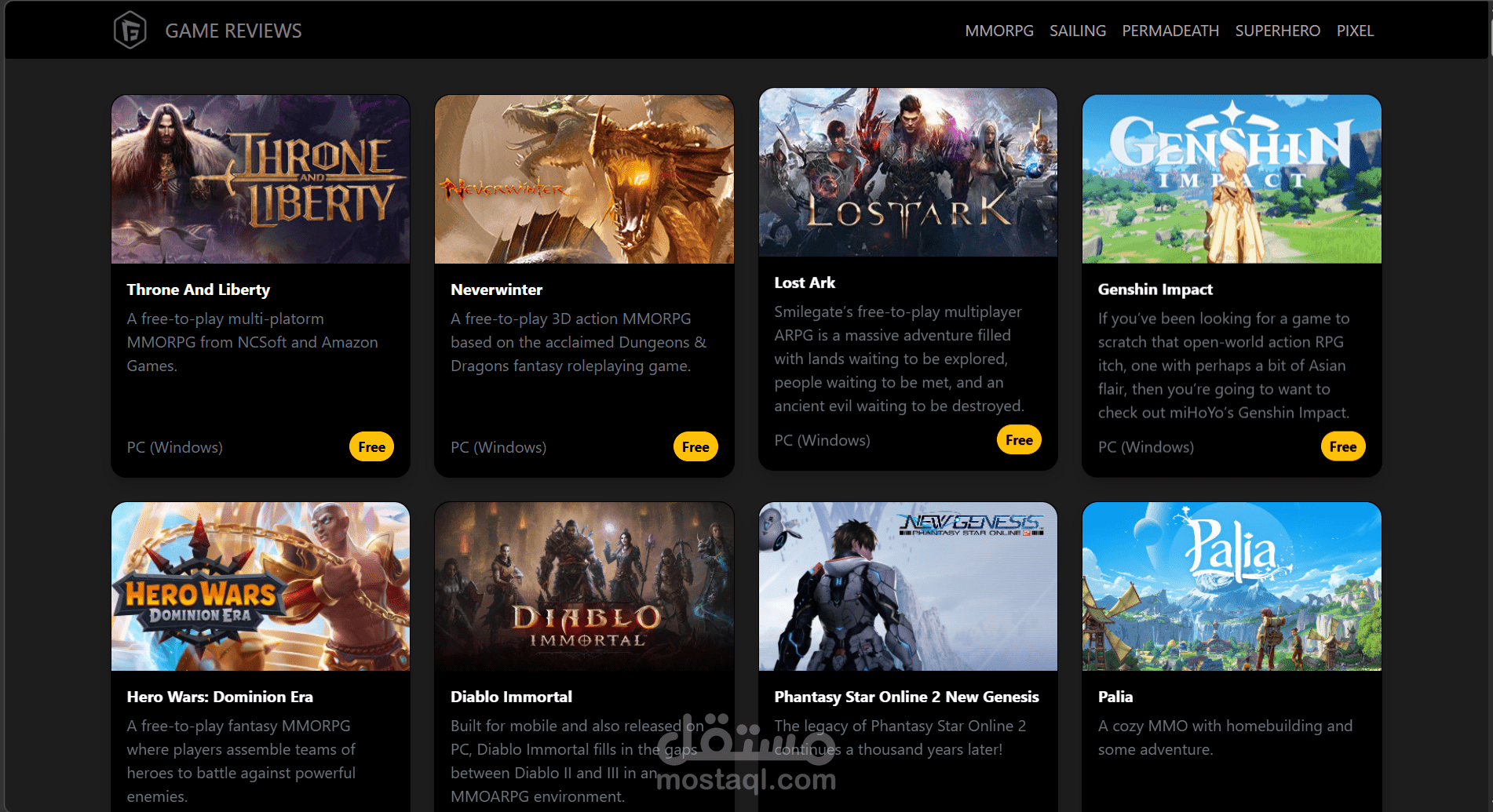The image size is (1493, 812).
Task: Open the Palia game title
Action: (1115, 697)
